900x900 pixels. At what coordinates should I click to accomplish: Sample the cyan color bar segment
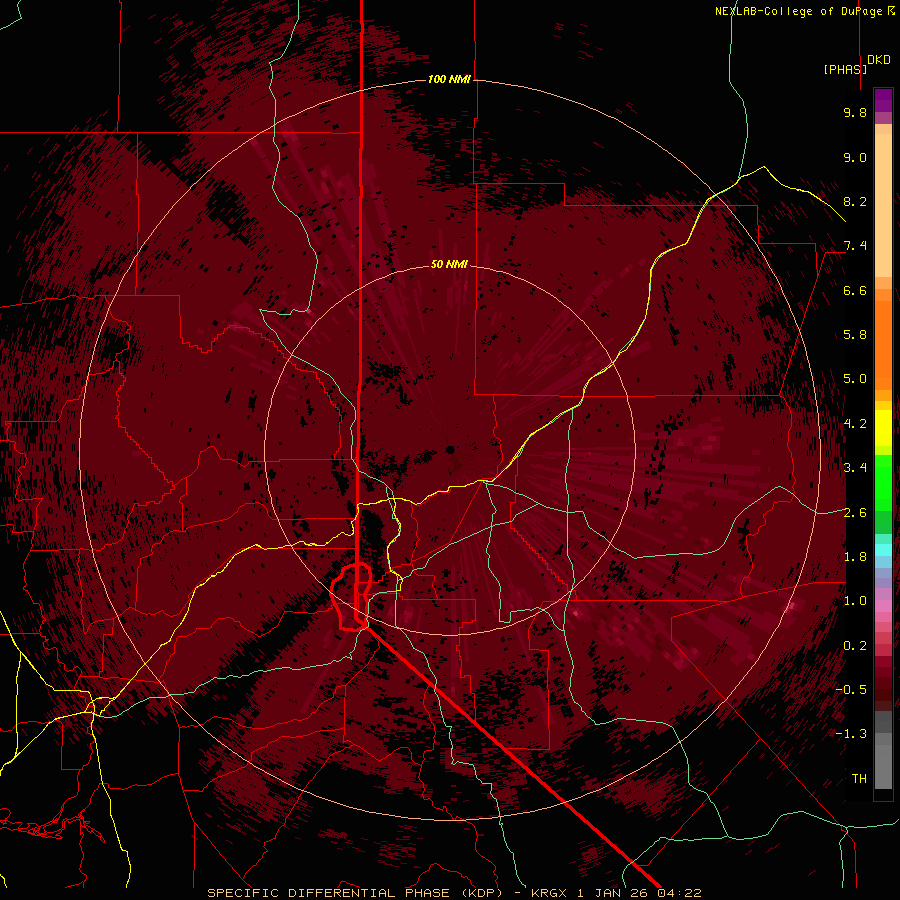tap(883, 550)
